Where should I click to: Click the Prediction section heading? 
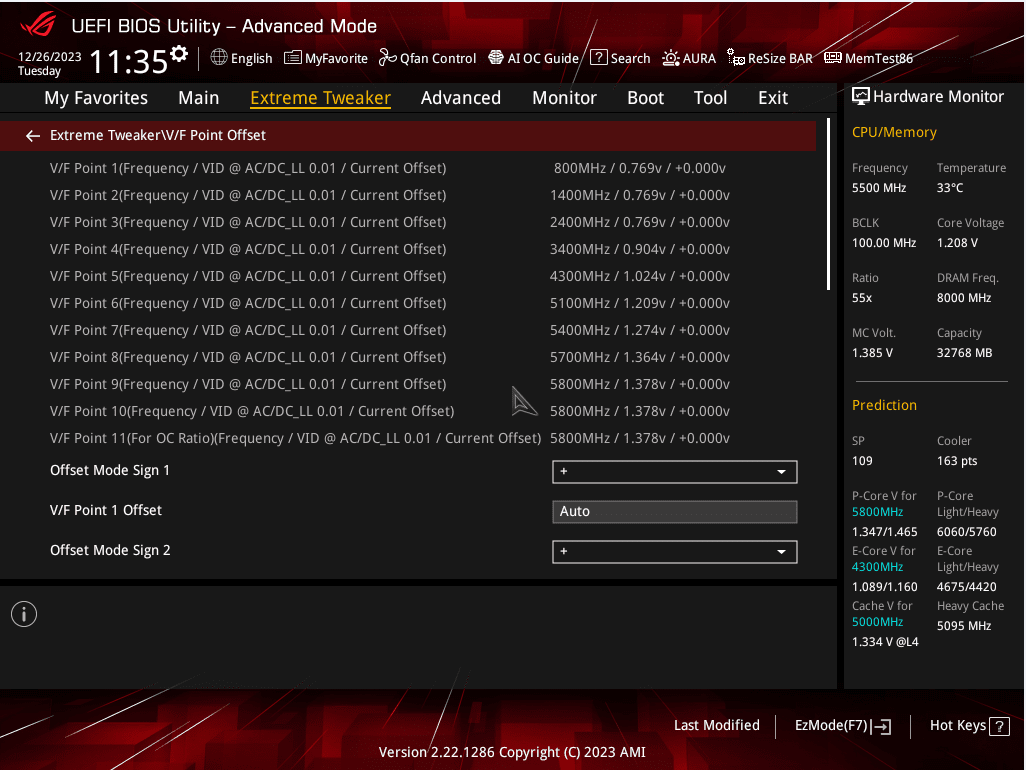(x=884, y=405)
